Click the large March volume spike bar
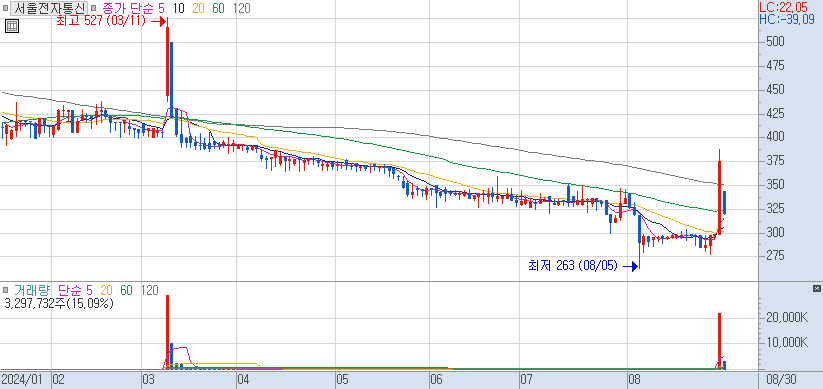 [x=167, y=332]
